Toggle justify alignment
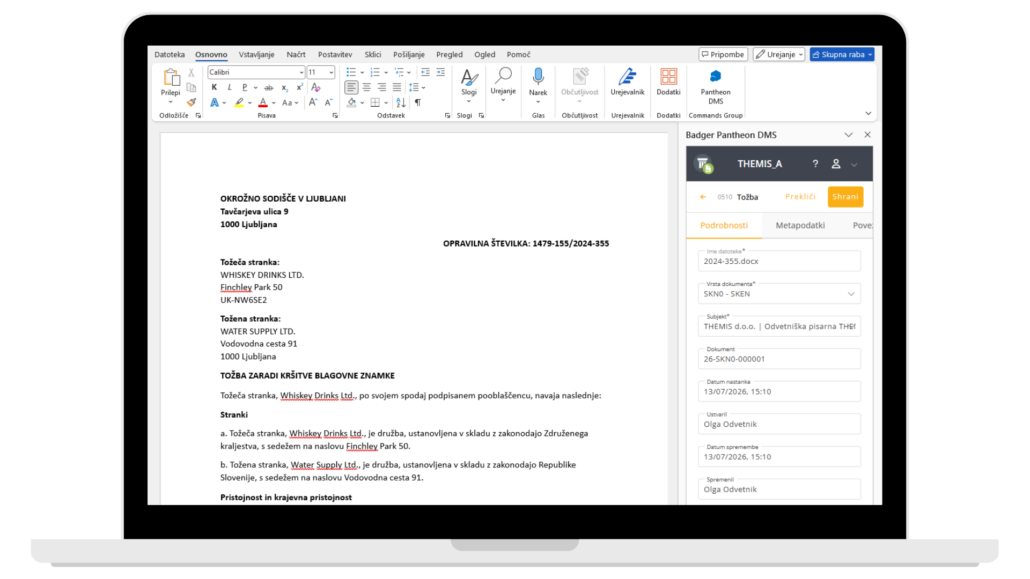Screen dimensions: 1030x579 point(397,87)
